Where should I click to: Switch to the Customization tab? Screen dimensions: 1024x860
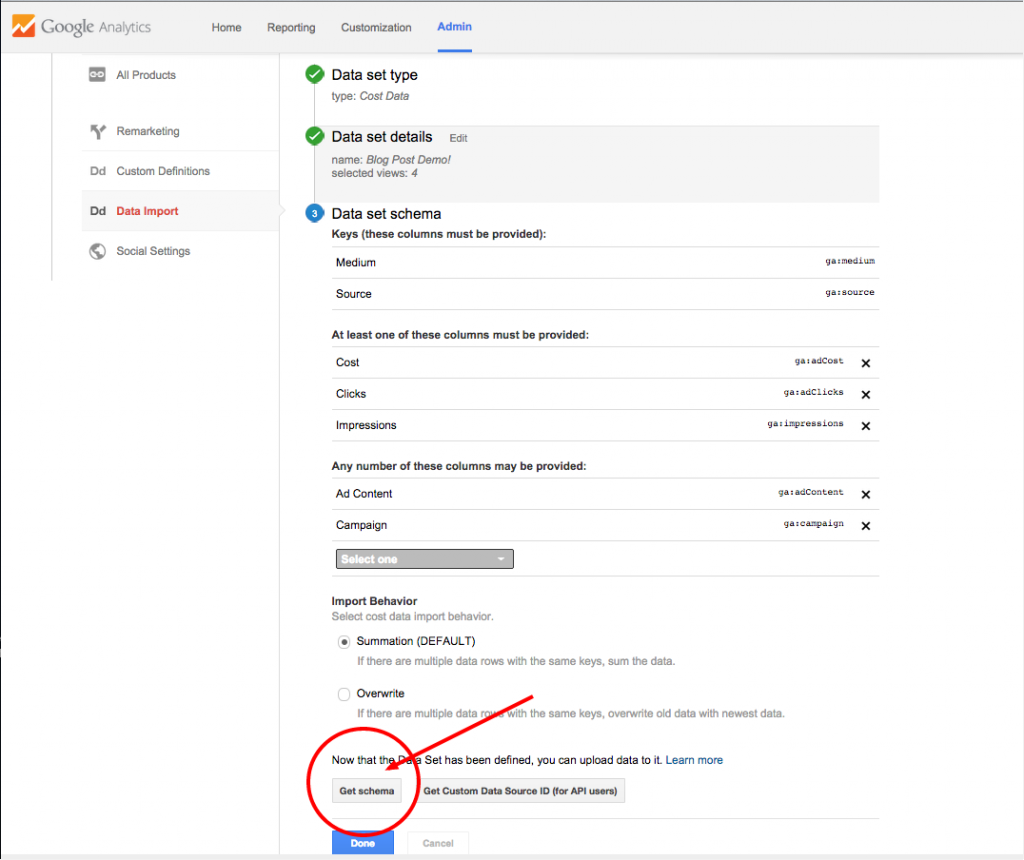[x=376, y=27]
